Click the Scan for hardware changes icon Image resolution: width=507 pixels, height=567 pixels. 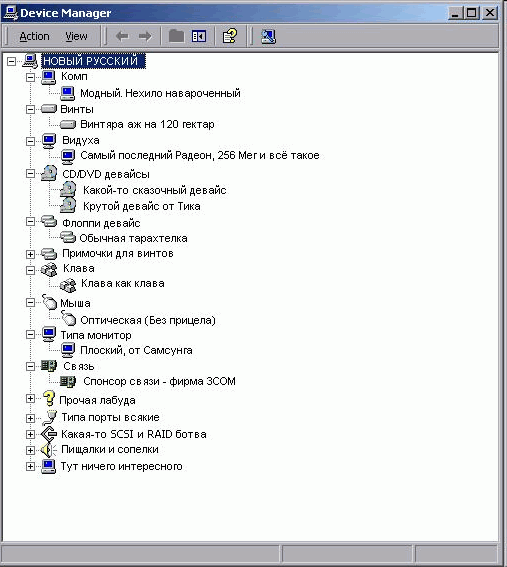(268, 37)
